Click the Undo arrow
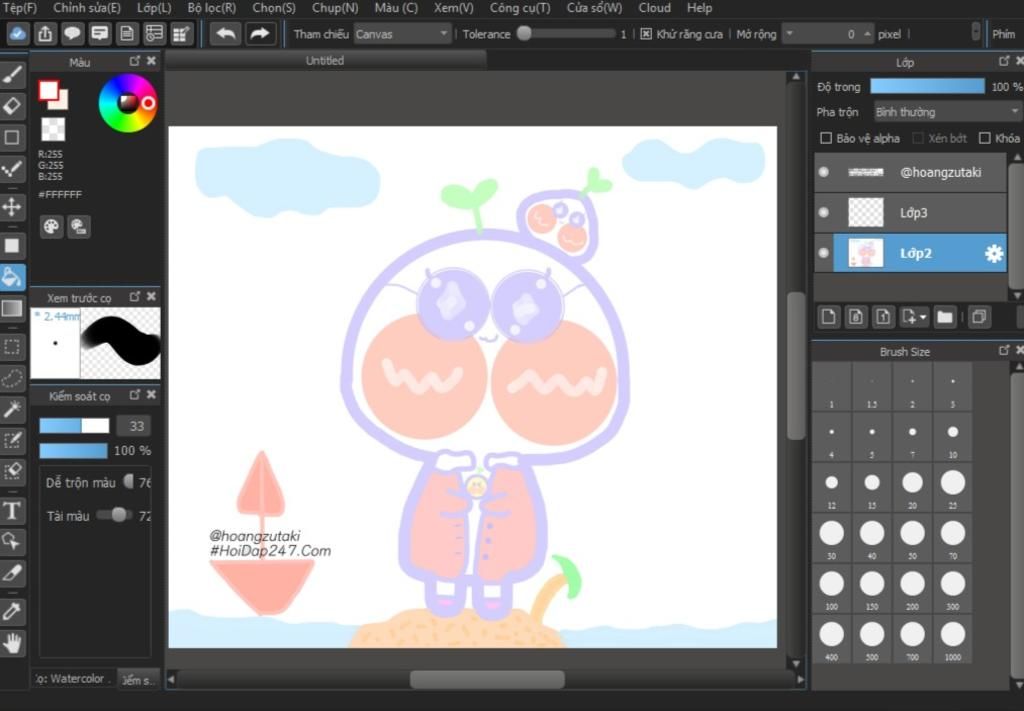 225,34
